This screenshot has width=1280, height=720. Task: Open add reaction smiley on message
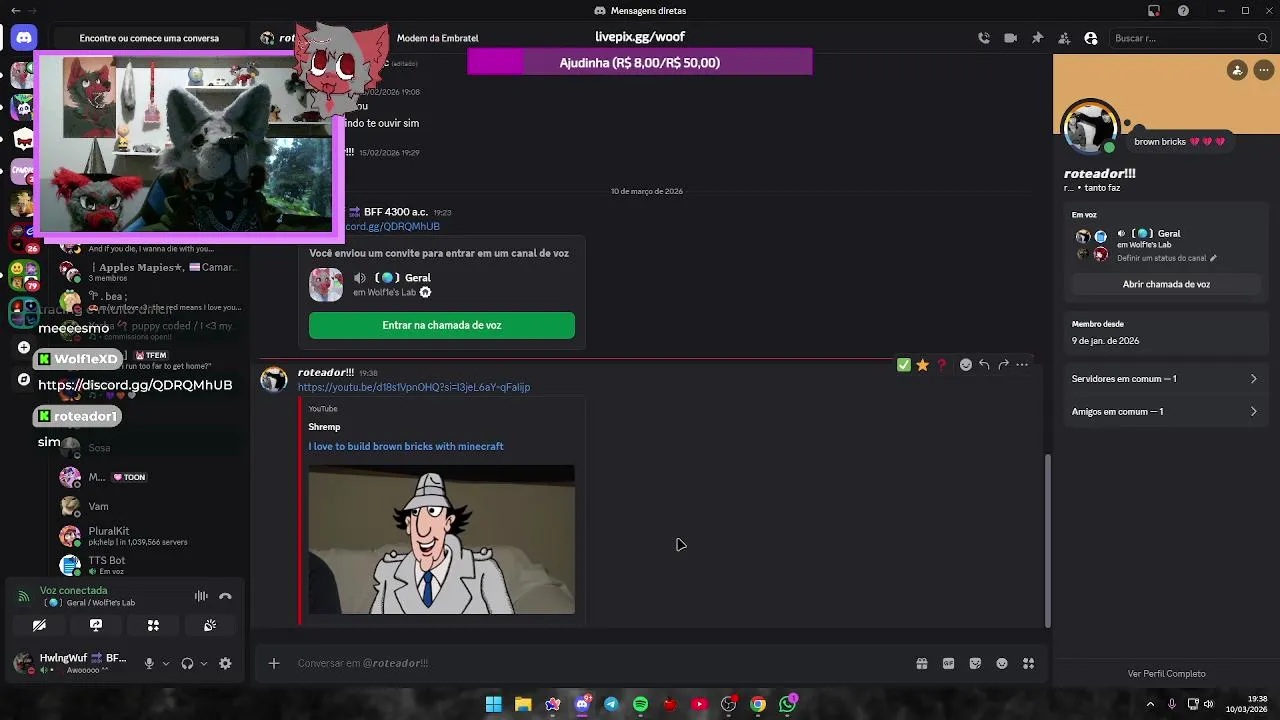point(966,365)
